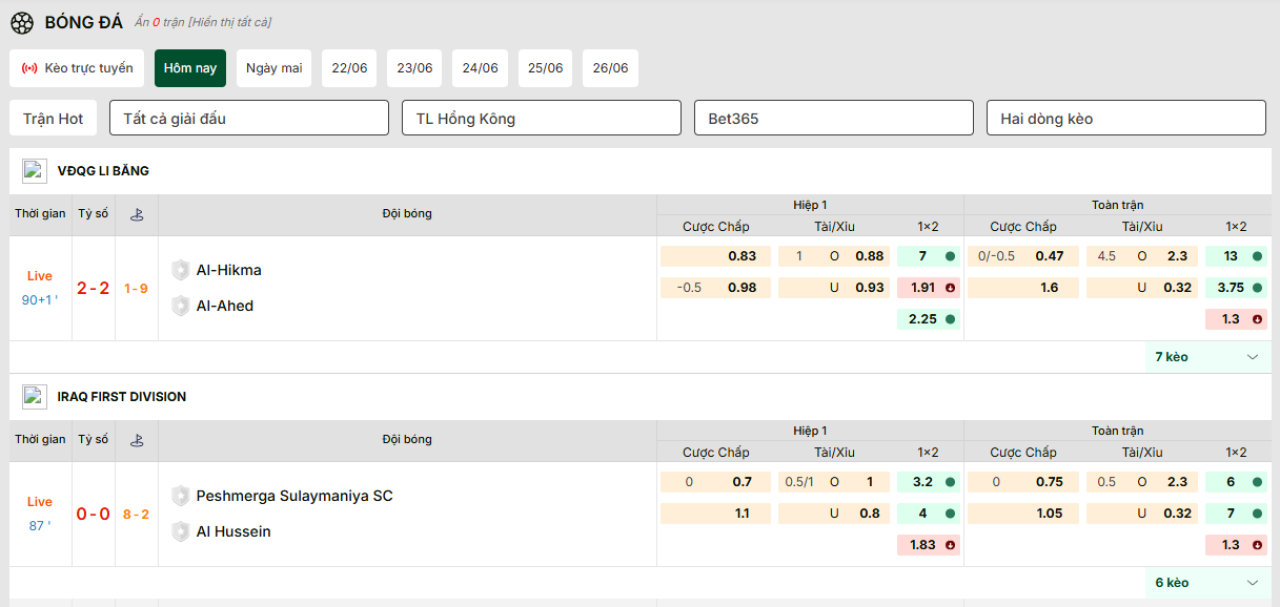
Task: Click the corner flag icon in Li Băng header
Action: pyautogui.click(x=137, y=214)
